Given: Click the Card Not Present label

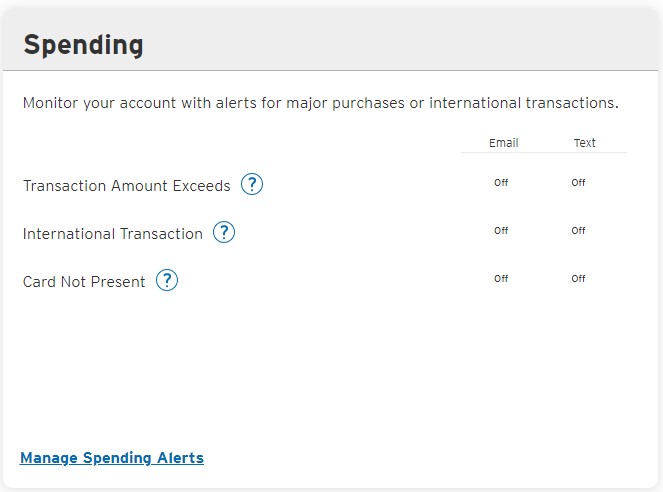Looking at the screenshot, I should (x=84, y=282).
